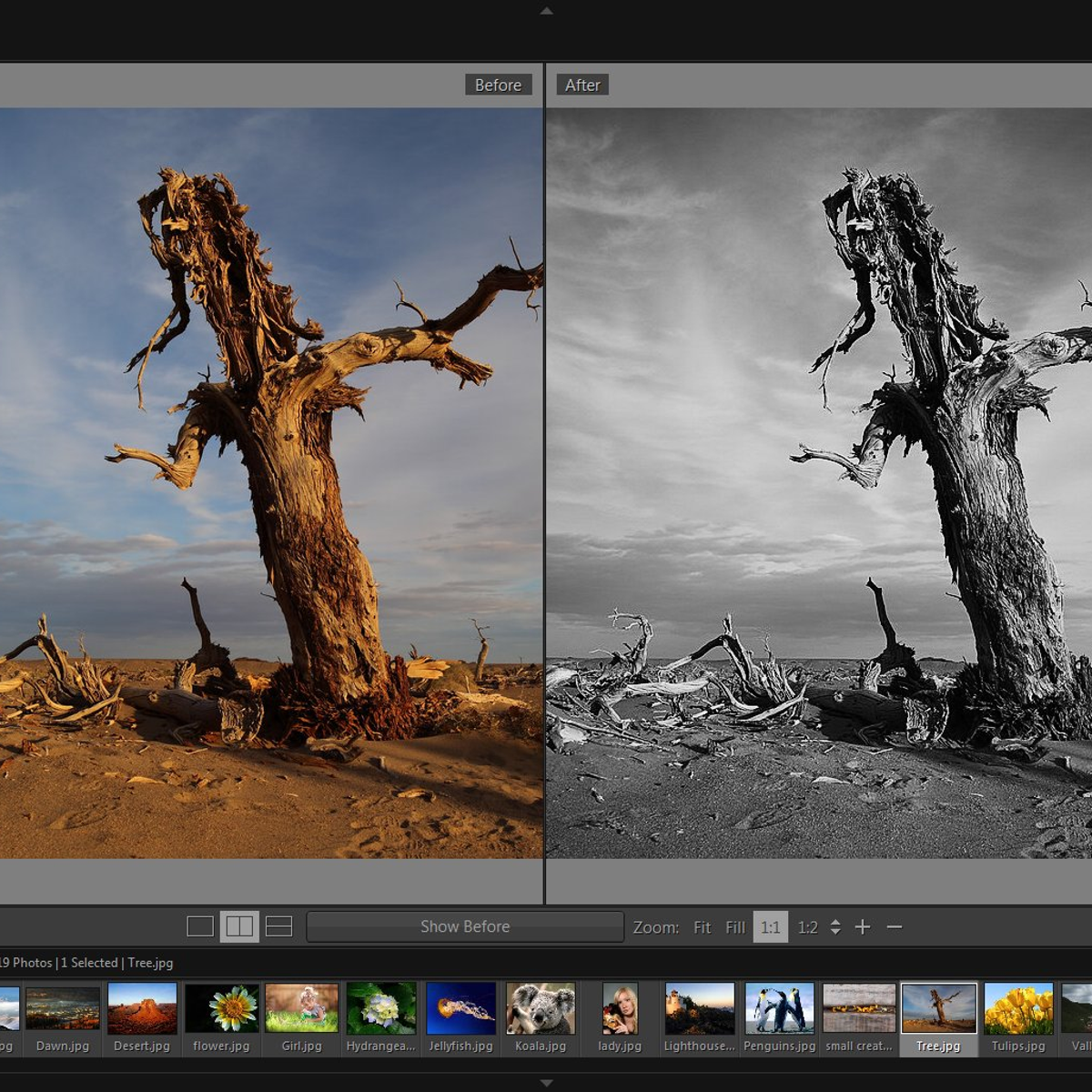Screen dimensions: 1092x1092
Task: Select the Tulips.jpg thumbnail
Action: pos(1018,1008)
